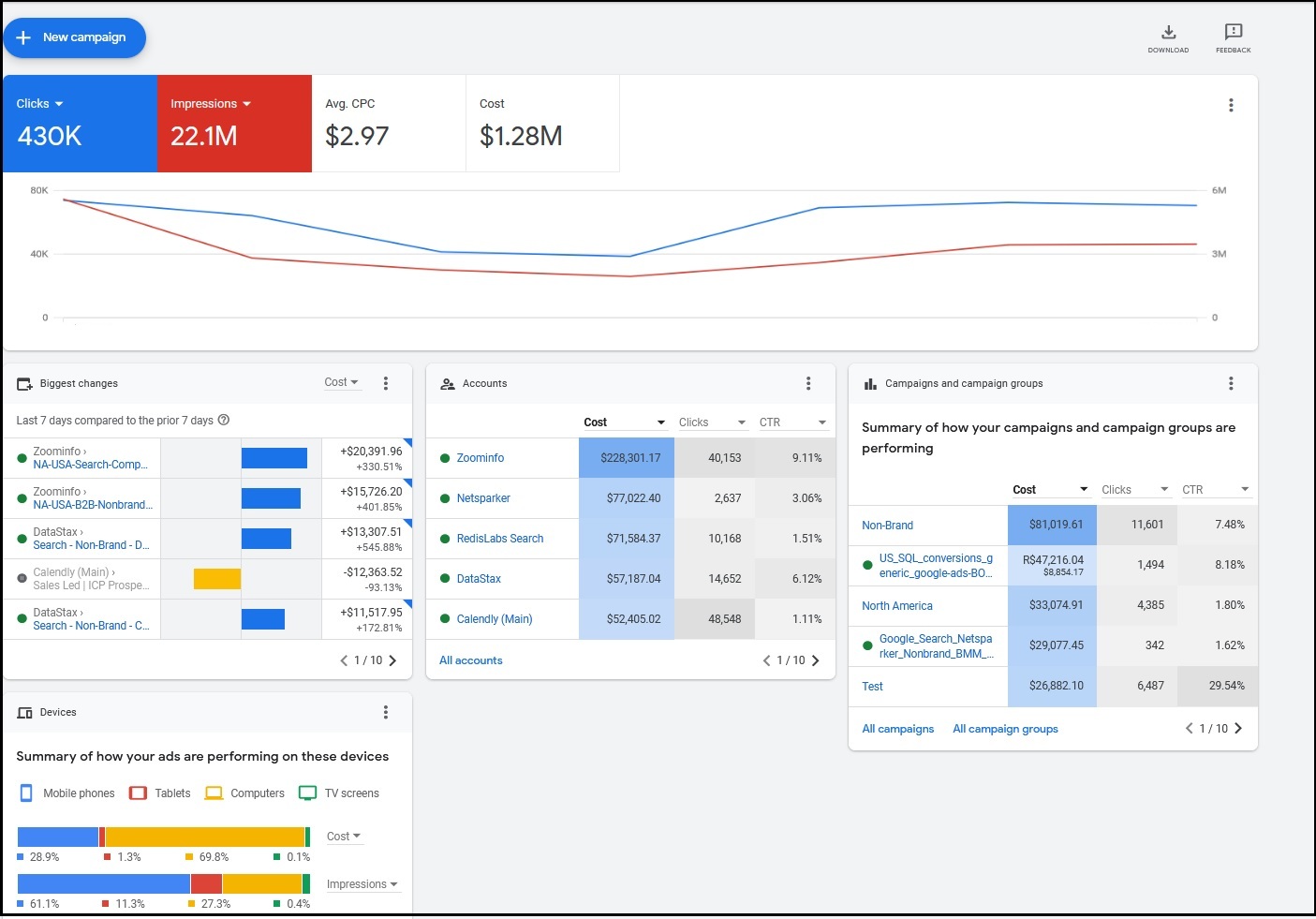Viewport: 1316px width, 919px height.
Task: Open Biggest changes card options menu
Action: pyautogui.click(x=386, y=383)
